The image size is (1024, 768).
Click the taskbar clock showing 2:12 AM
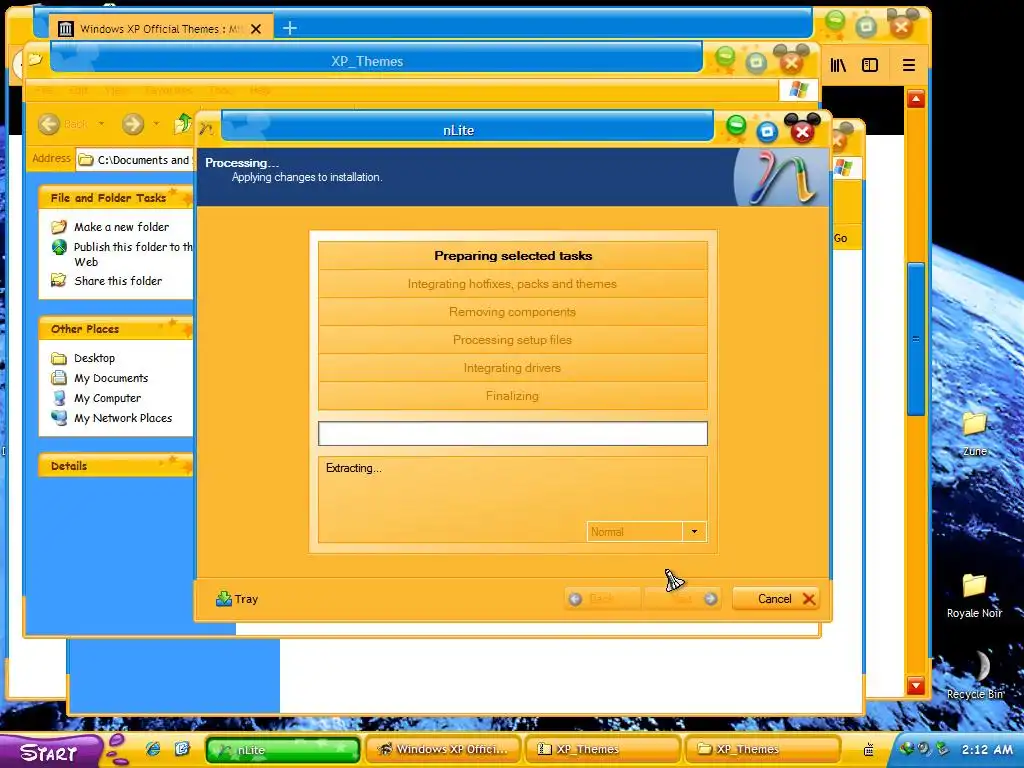987,750
